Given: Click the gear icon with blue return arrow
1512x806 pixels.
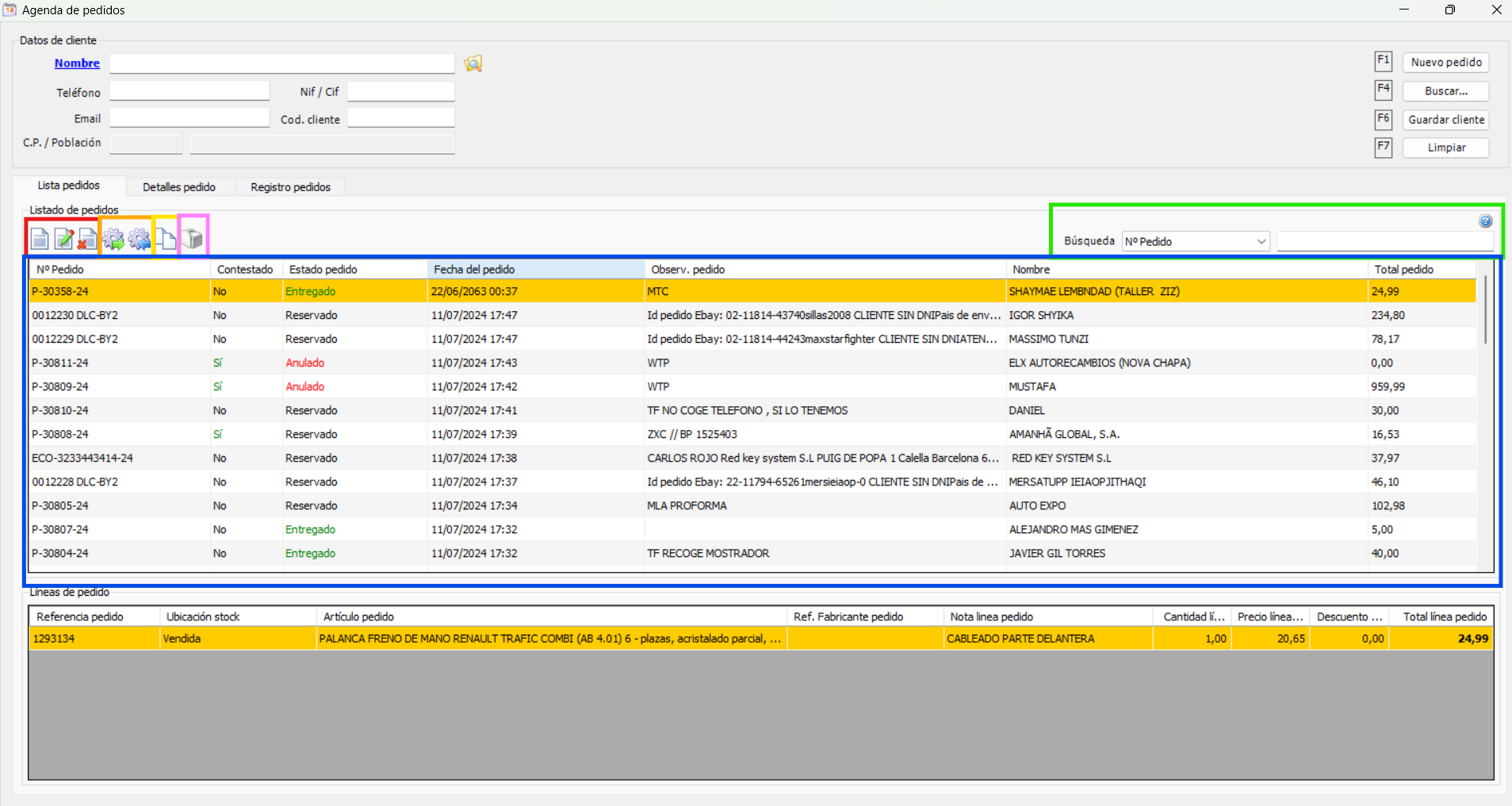Looking at the screenshot, I should click(x=139, y=237).
